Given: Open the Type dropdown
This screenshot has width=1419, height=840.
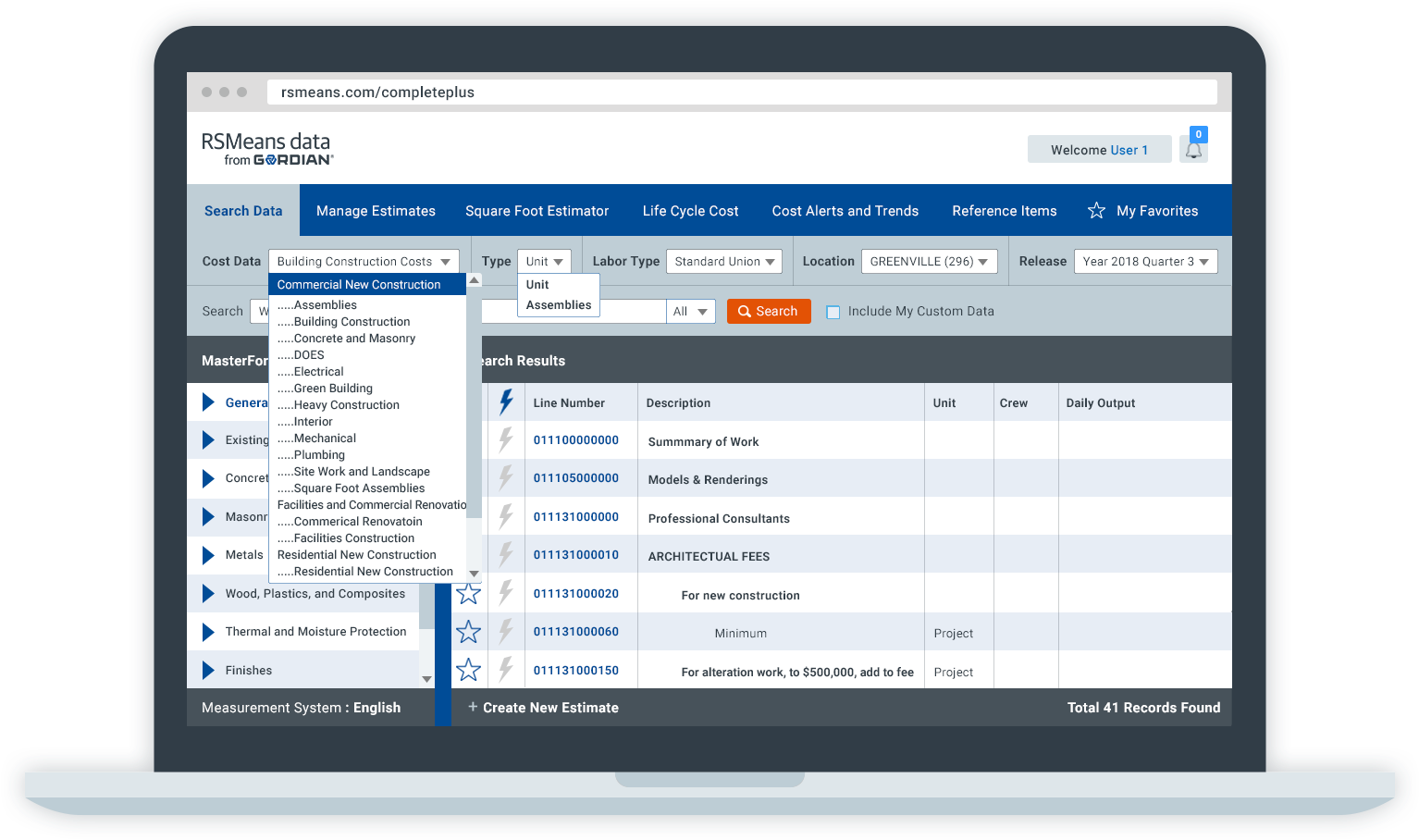Looking at the screenshot, I should 544,262.
